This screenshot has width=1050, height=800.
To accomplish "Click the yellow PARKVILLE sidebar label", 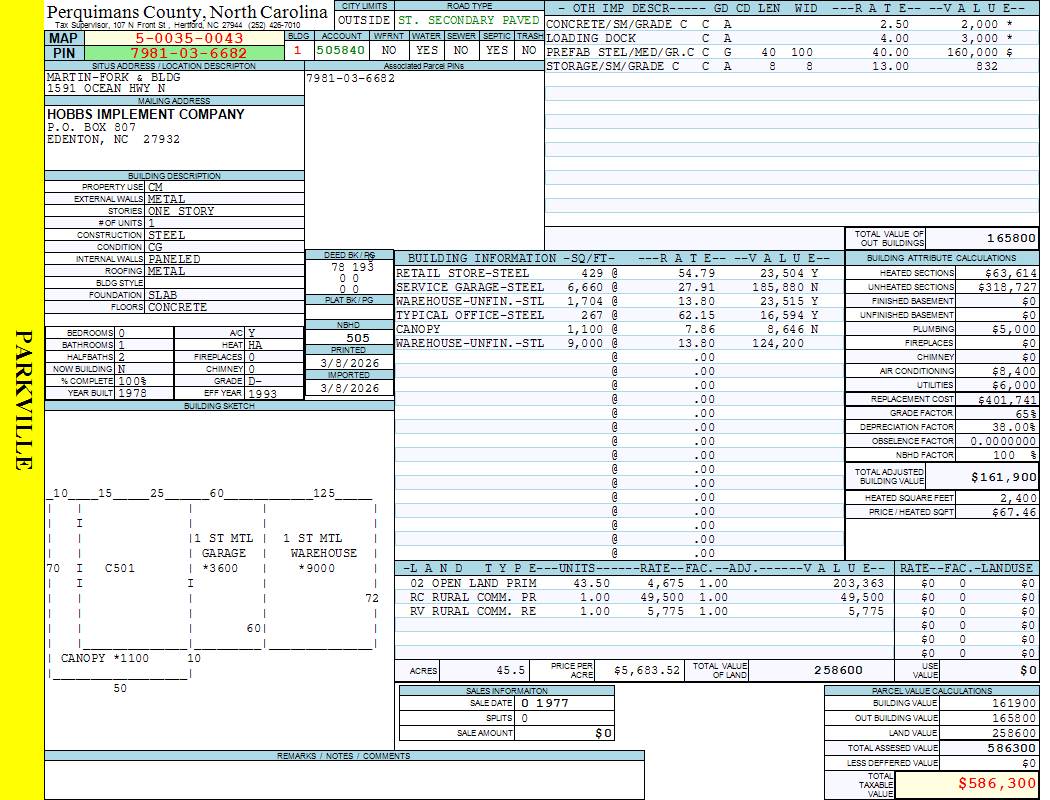I will click(24, 400).
